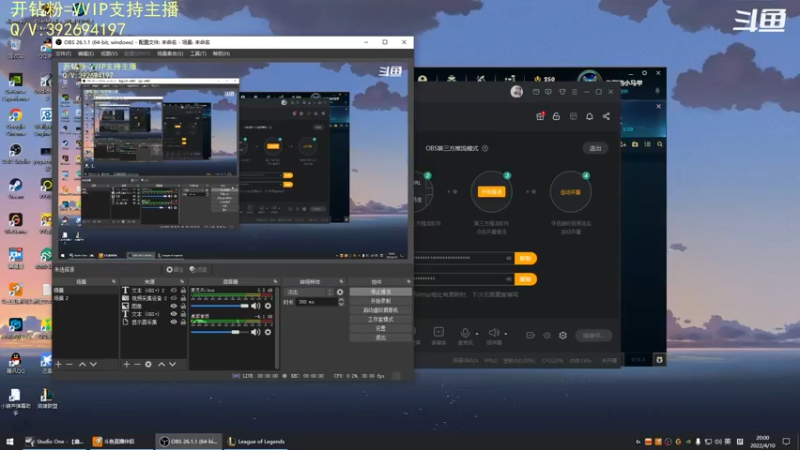Toggle visibility of first text source
This screenshot has width=800, height=450.
coord(173,290)
